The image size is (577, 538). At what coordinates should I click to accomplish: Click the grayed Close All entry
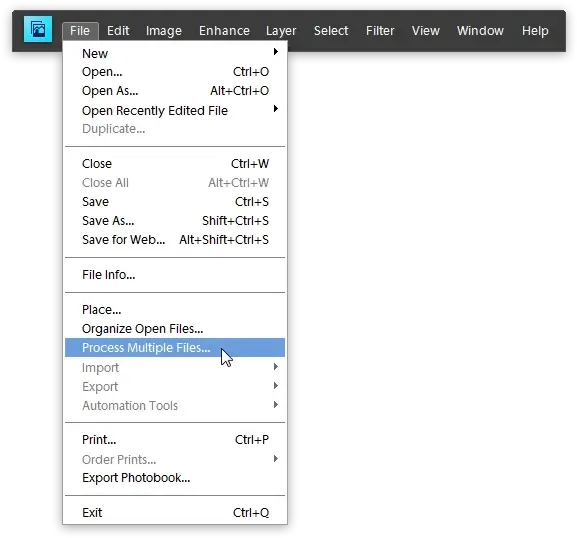[x=175, y=183]
